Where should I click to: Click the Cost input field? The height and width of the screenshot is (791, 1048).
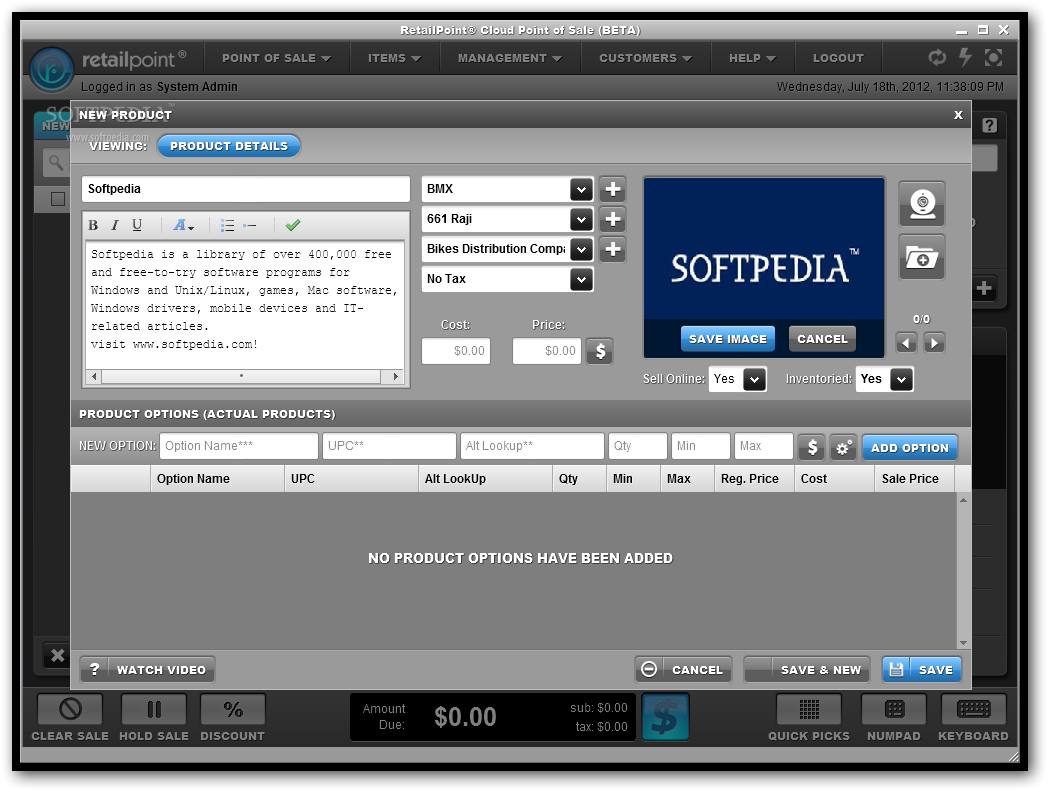click(x=456, y=351)
